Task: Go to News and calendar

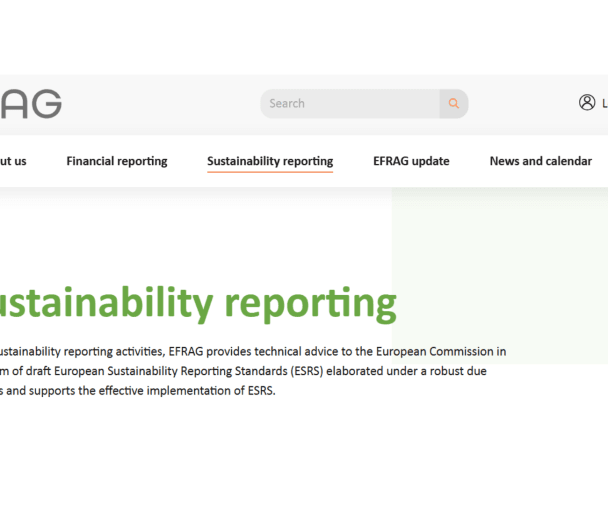Action: click(540, 161)
